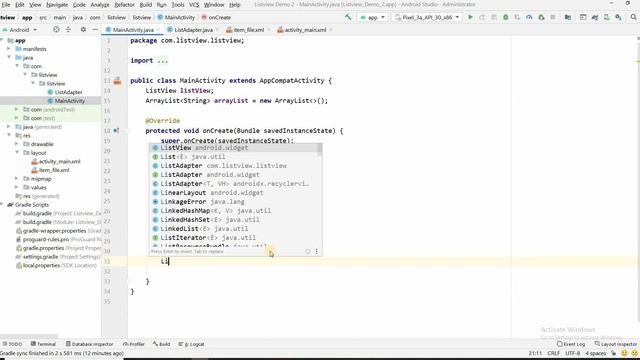Click the collapsed import ... region on line 3
This screenshot has width=640, height=360.
162,61
